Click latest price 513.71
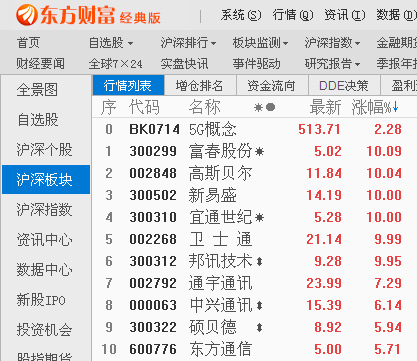 point(319,129)
